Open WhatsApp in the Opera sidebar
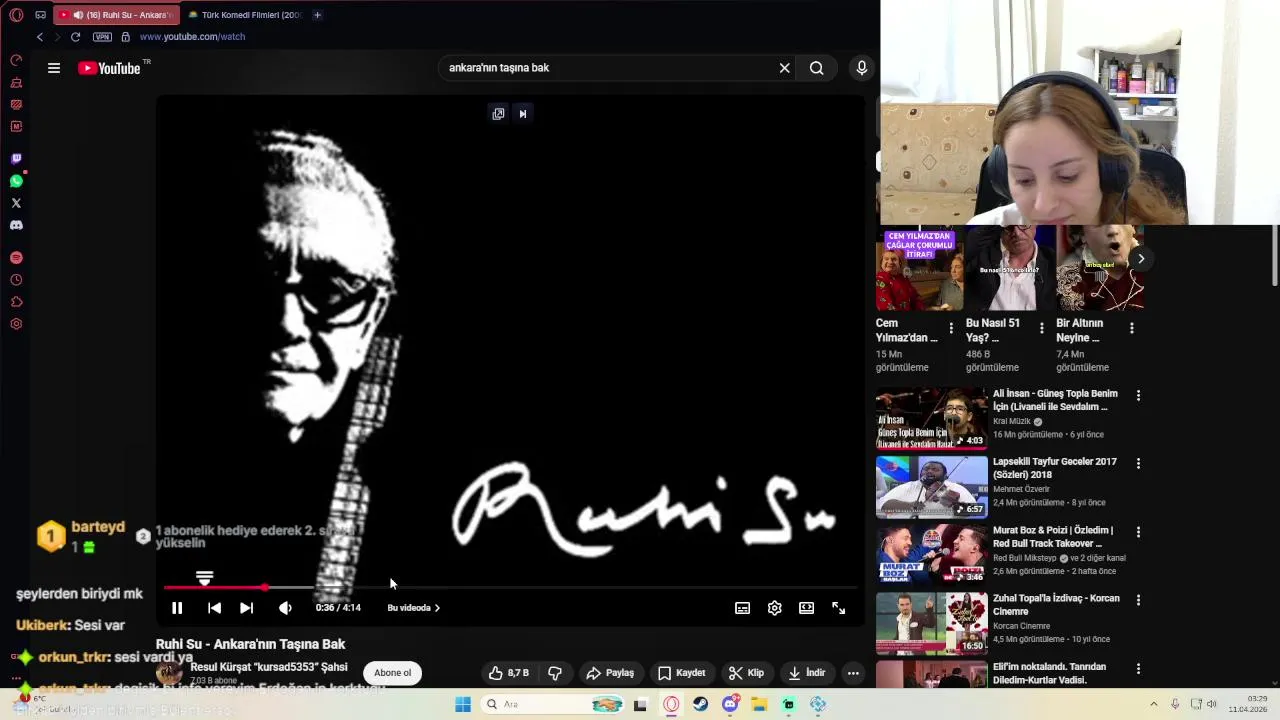Image resolution: width=1280 pixels, height=720 pixels. [x=16, y=181]
